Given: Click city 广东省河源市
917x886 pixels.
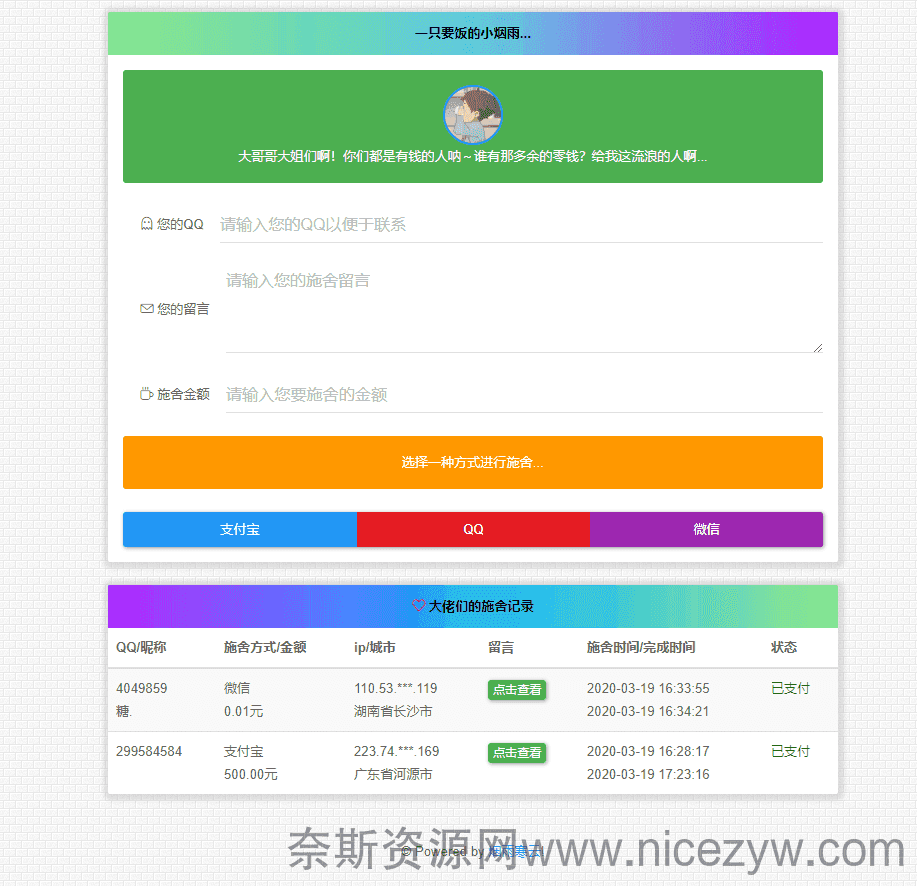Looking at the screenshot, I should coord(393,774).
